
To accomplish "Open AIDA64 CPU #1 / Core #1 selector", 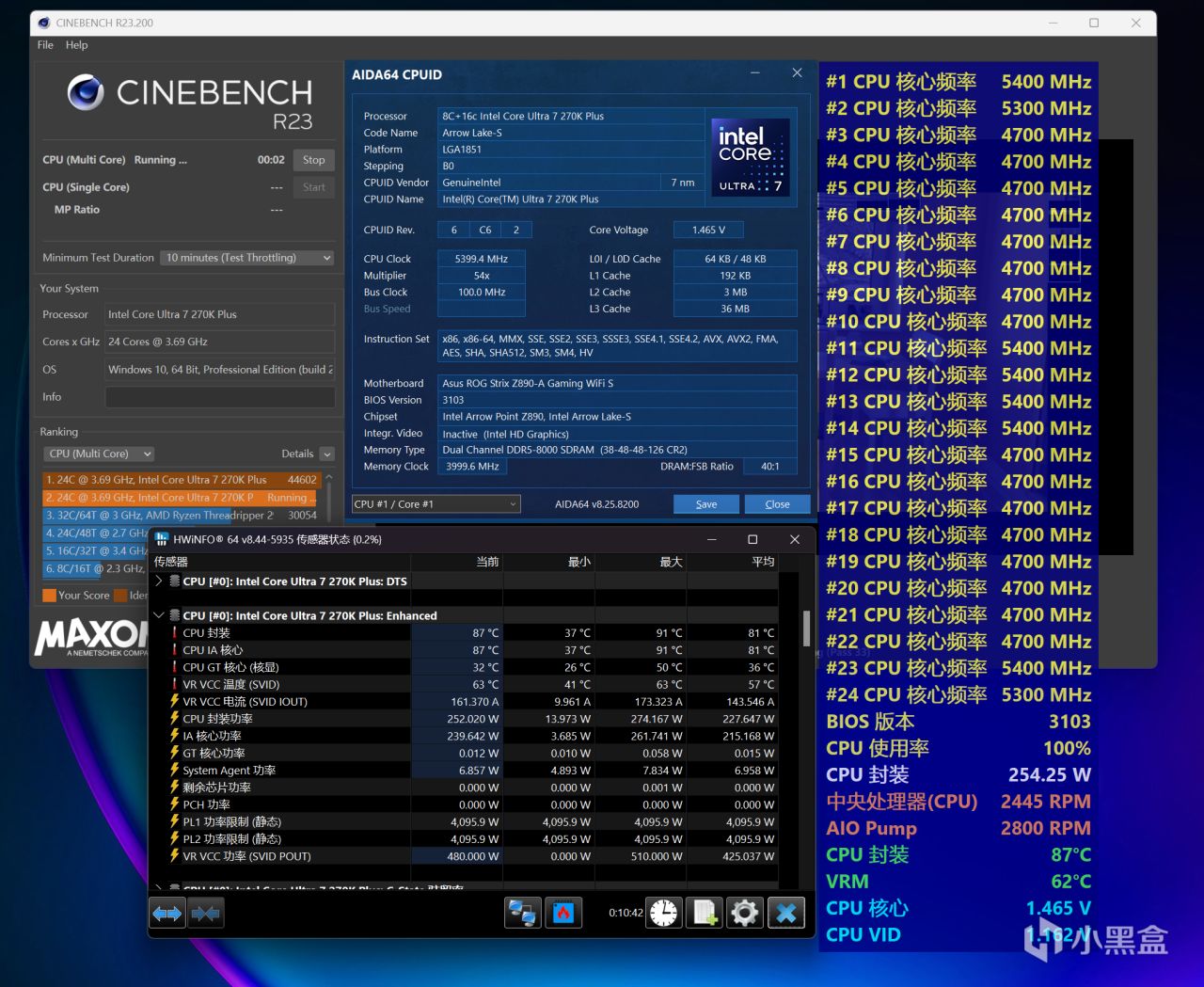I will pyautogui.click(x=436, y=504).
